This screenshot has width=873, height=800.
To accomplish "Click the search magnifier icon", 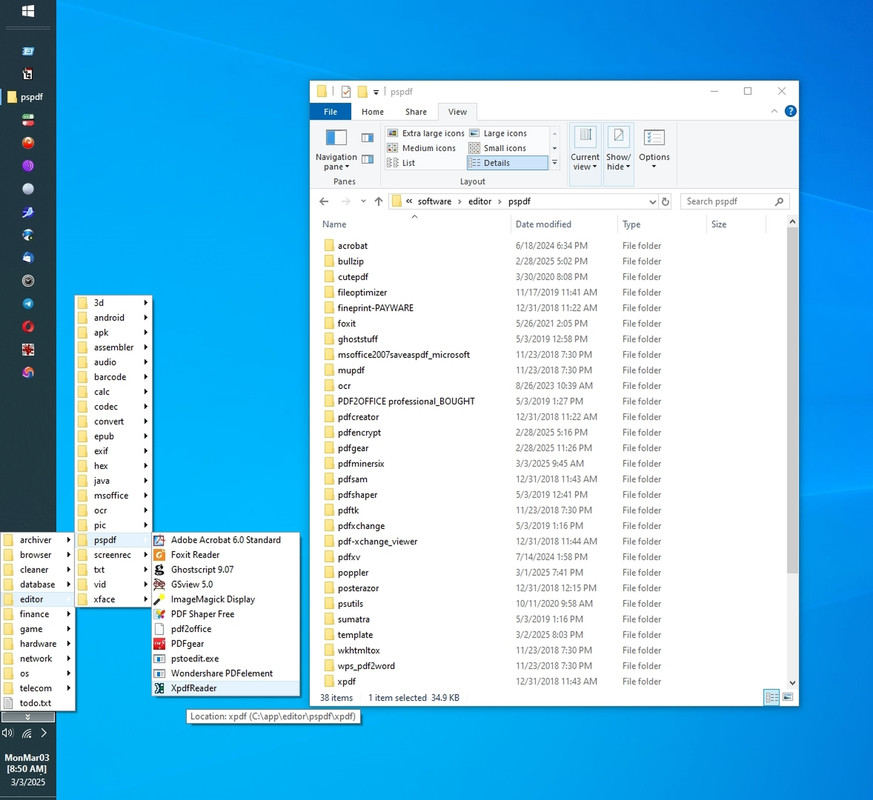I will click(x=779, y=202).
